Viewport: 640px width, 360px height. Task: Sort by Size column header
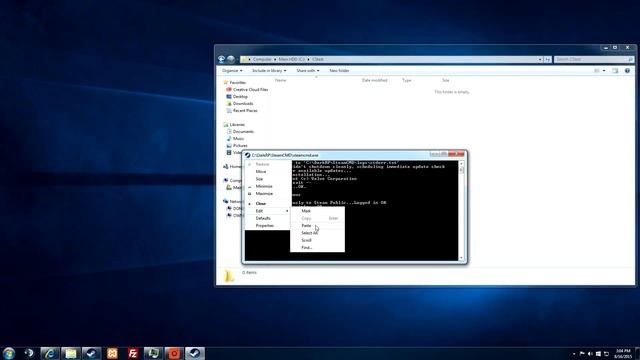pyautogui.click(x=445, y=80)
